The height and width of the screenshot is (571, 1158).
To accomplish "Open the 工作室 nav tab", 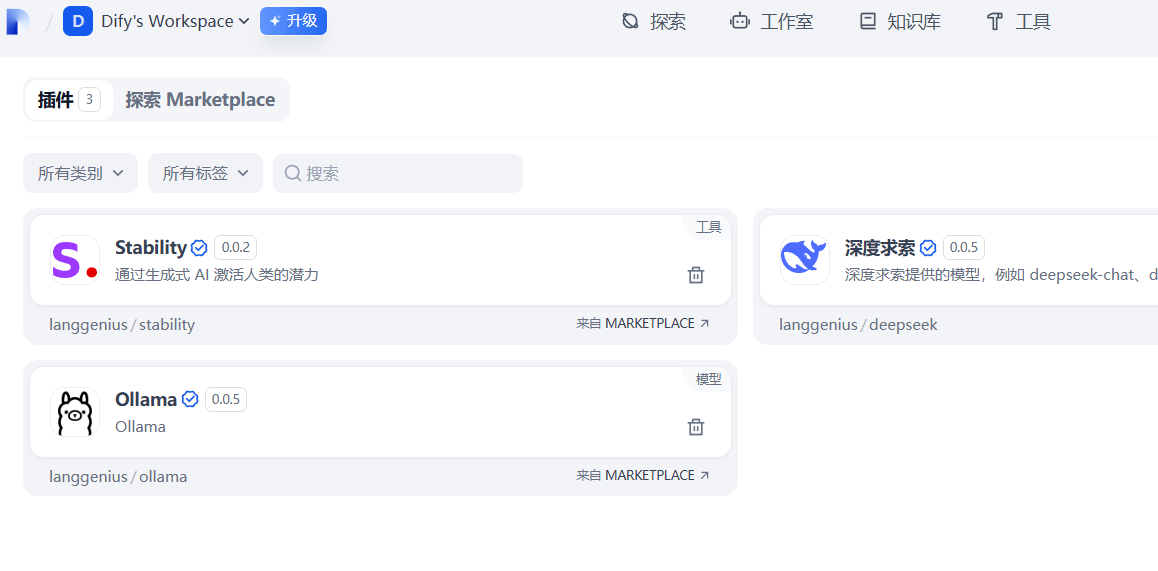I will coord(772,21).
